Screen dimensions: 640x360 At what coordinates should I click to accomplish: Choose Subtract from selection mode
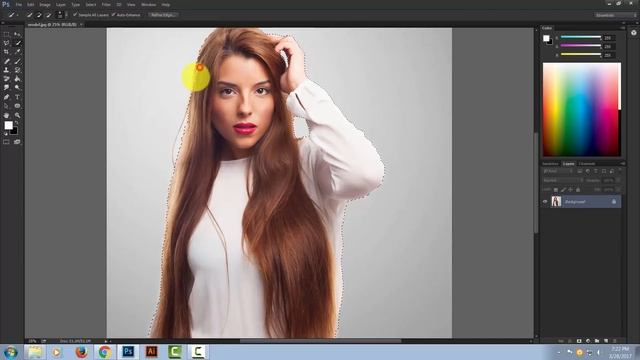click(x=48, y=15)
